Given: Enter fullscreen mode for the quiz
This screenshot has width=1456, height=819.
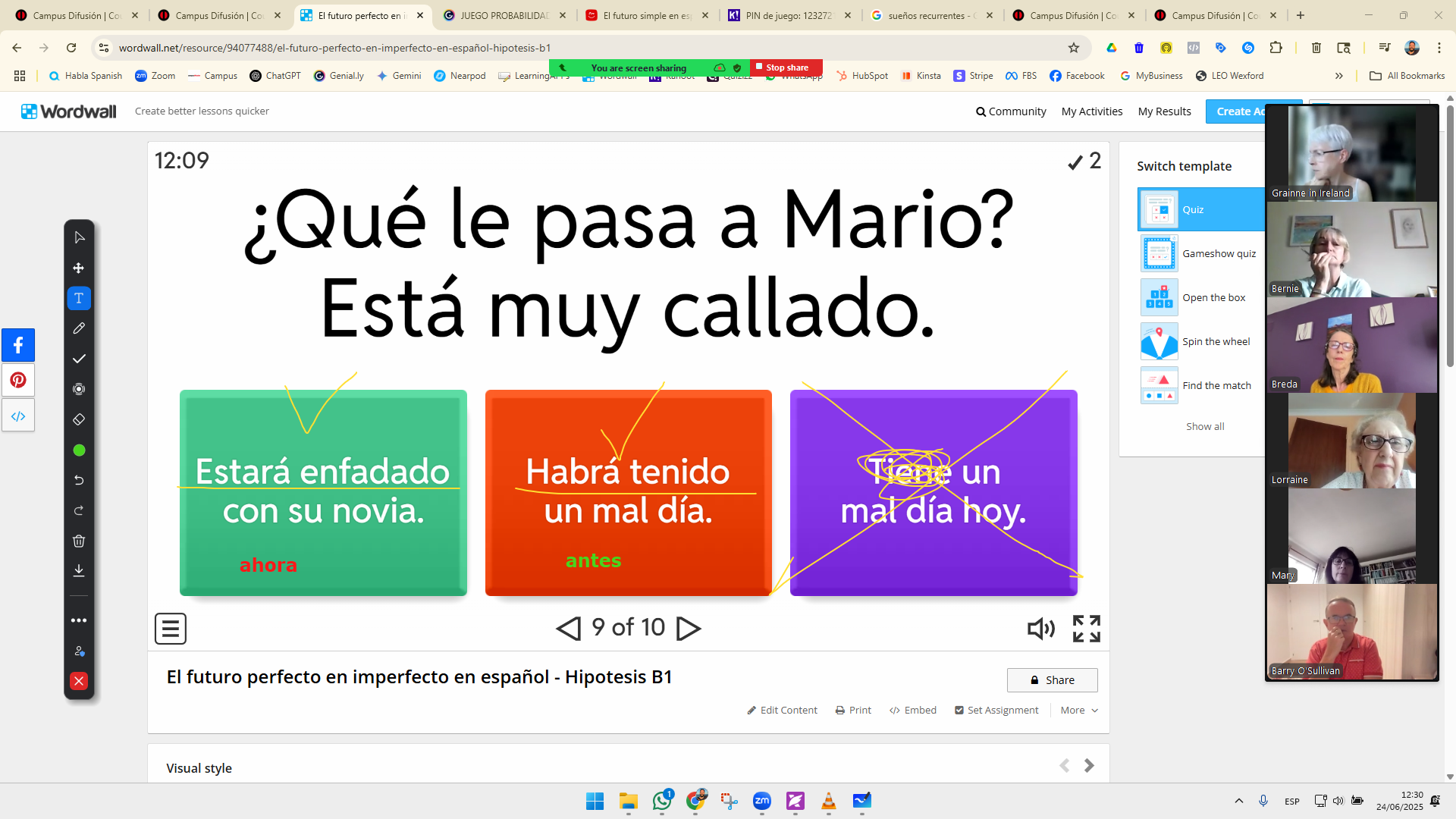Looking at the screenshot, I should pyautogui.click(x=1087, y=629).
